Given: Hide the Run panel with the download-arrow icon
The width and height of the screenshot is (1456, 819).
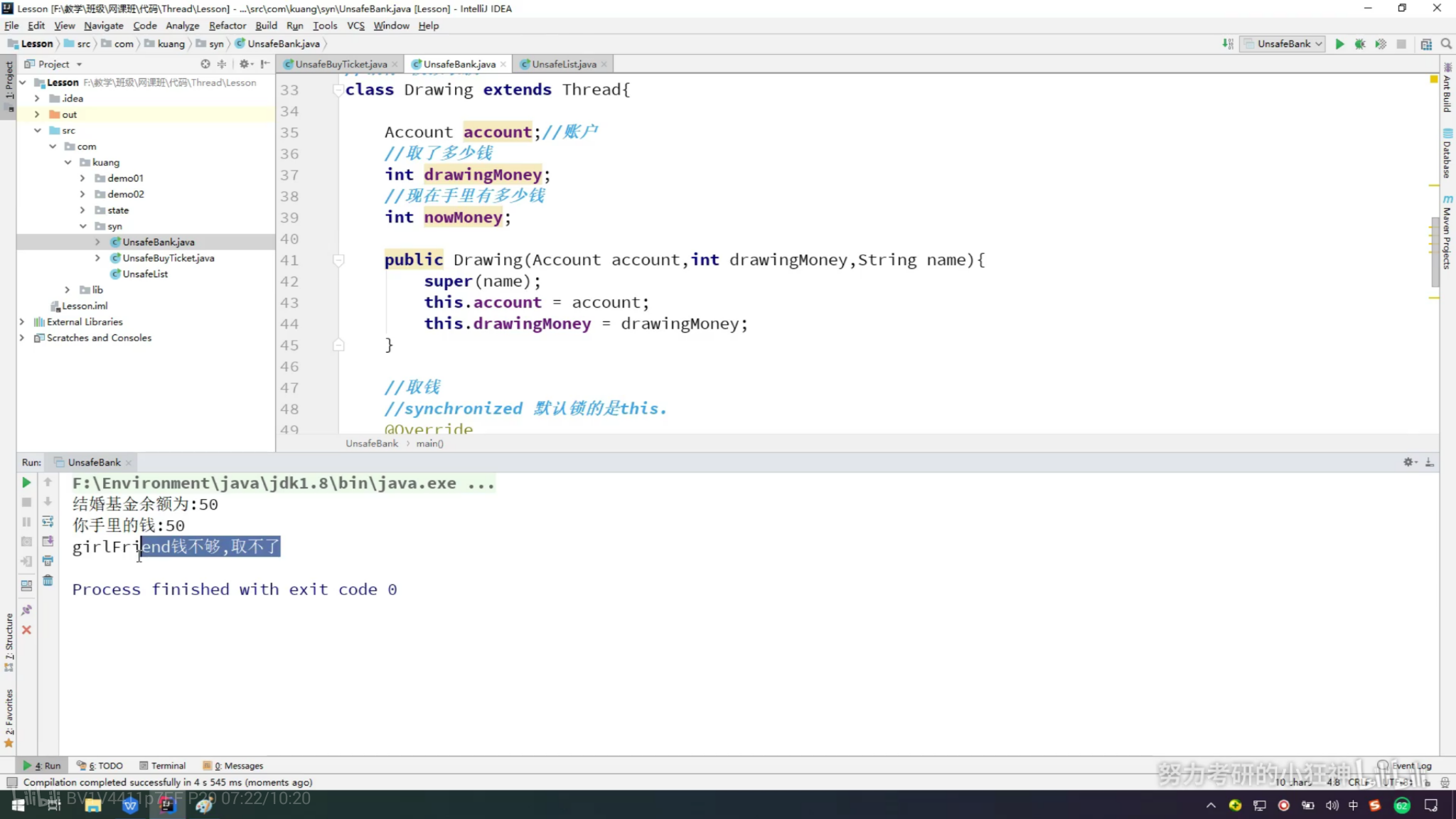Looking at the screenshot, I should [x=1430, y=462].
